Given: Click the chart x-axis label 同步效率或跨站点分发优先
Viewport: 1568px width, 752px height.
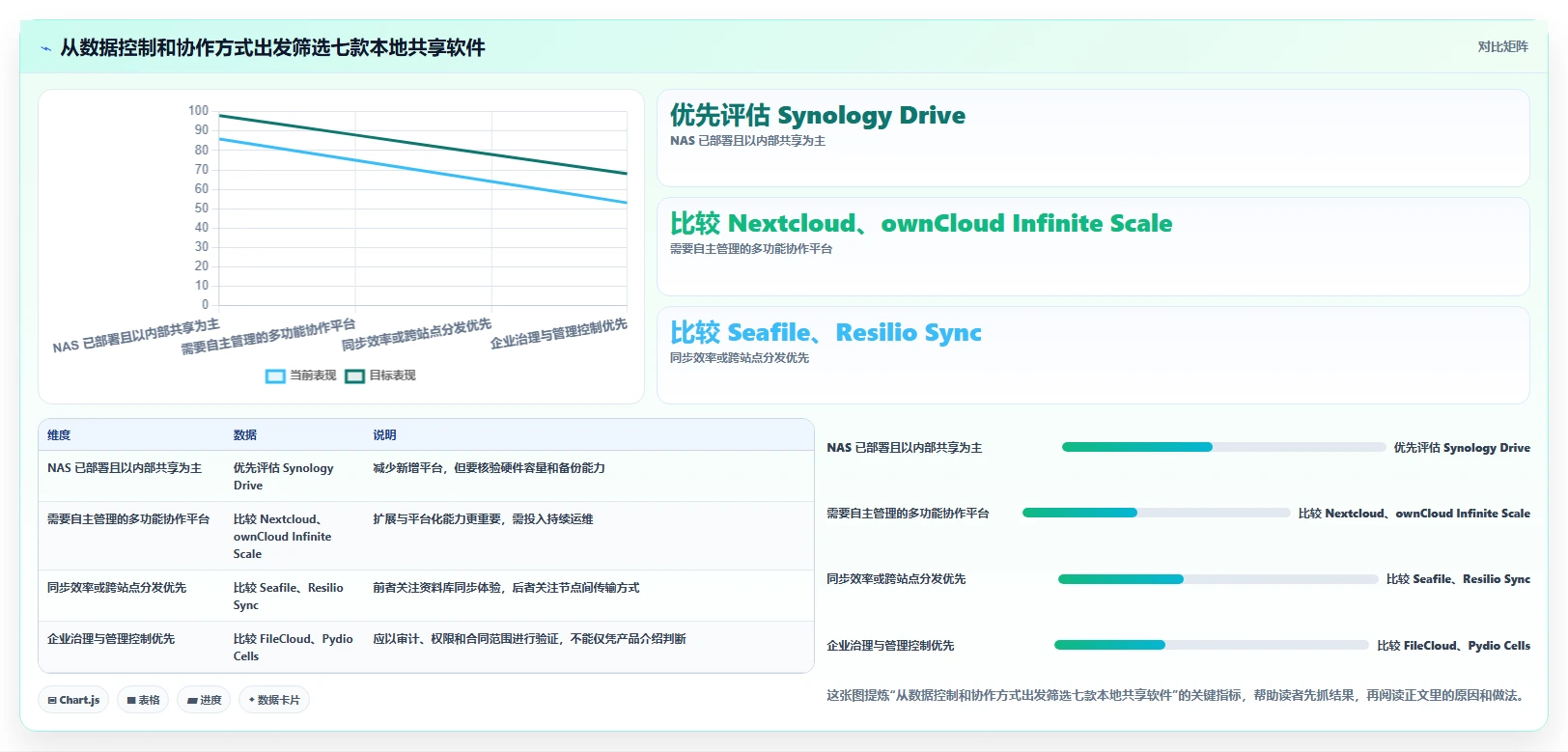Looking at the screenshot, I should [417, 335].
